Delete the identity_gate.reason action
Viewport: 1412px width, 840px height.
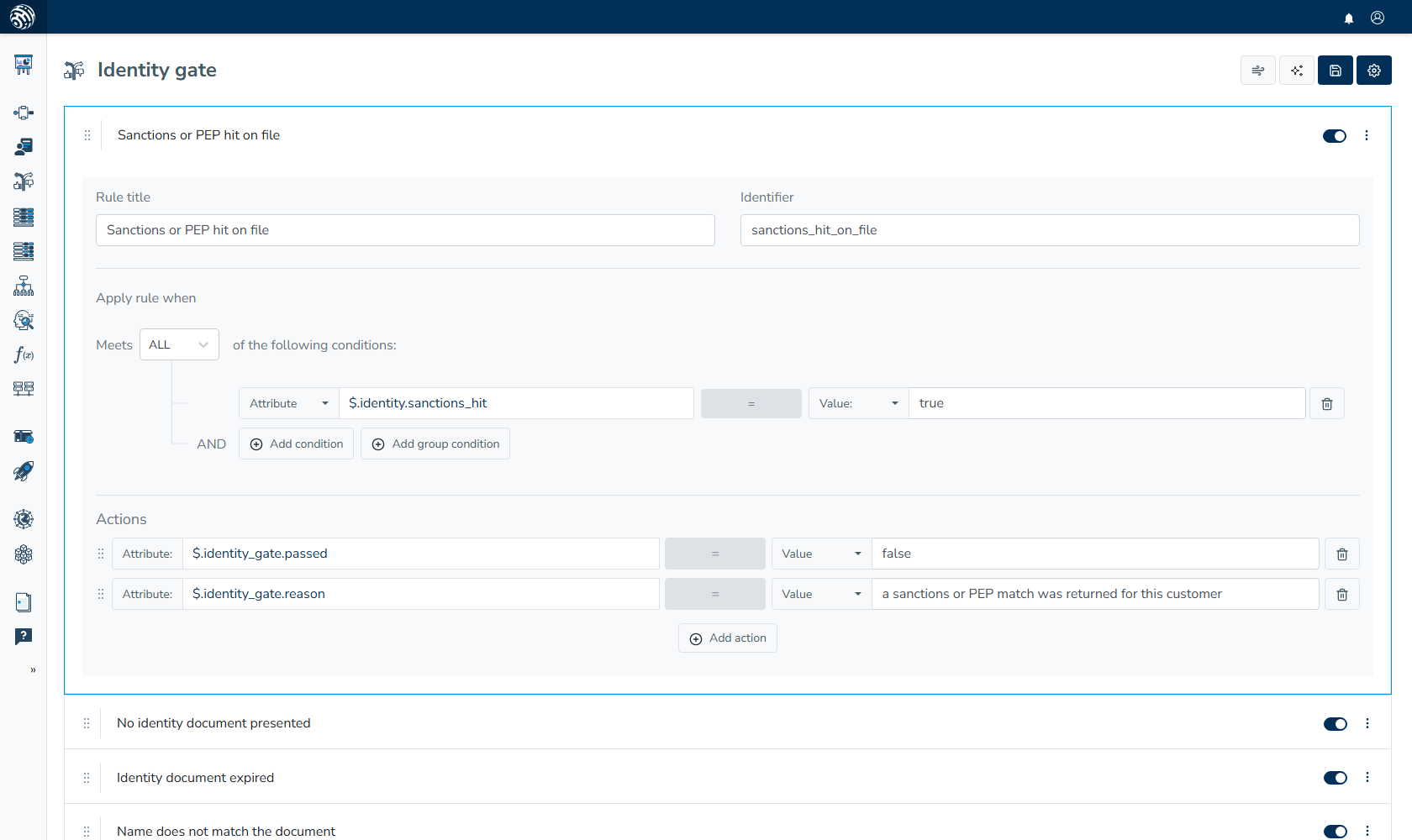[x=1342, y=595]
